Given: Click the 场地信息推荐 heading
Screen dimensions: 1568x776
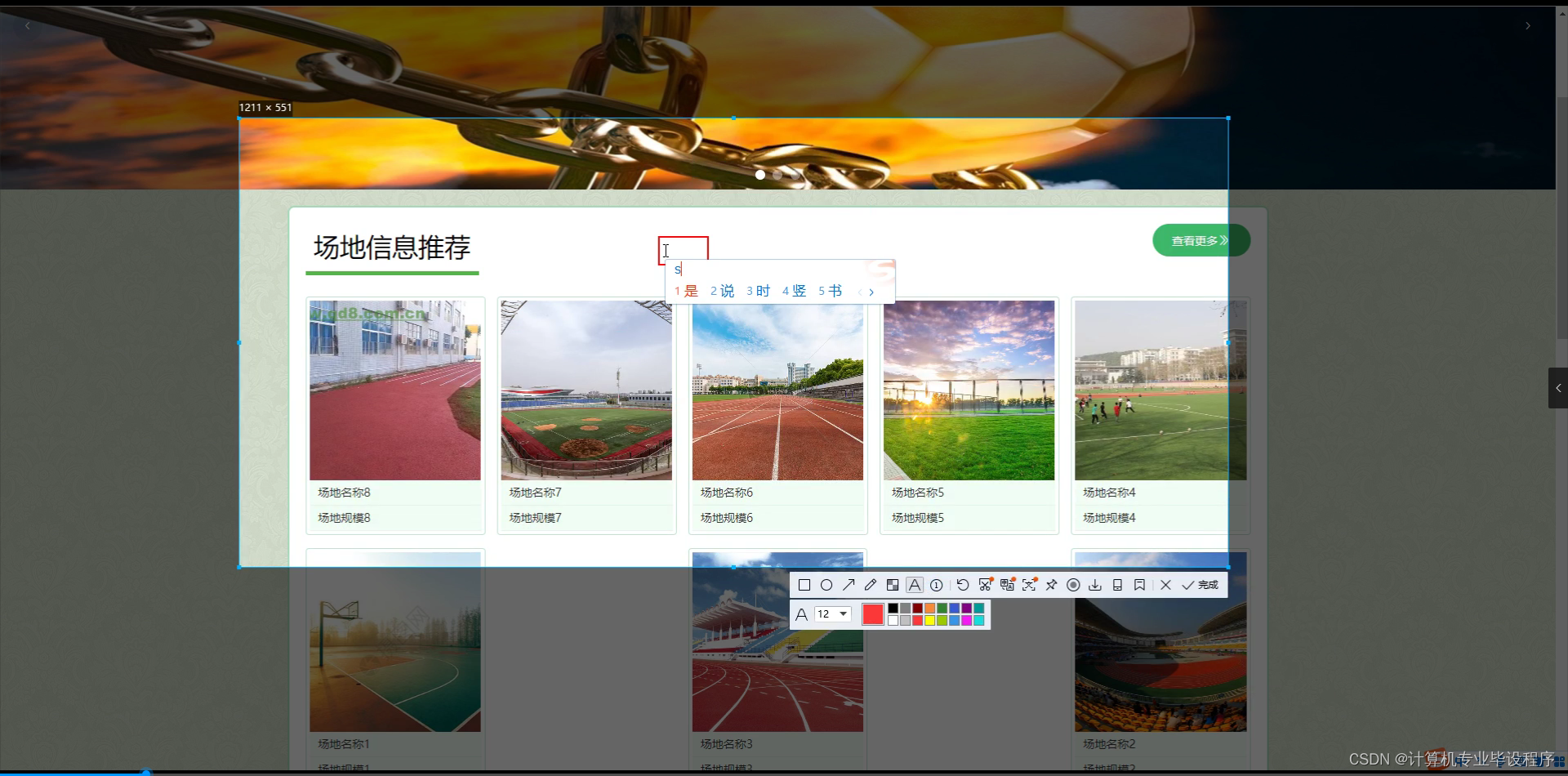Looking at the screenshot, I should coord(392,248).
